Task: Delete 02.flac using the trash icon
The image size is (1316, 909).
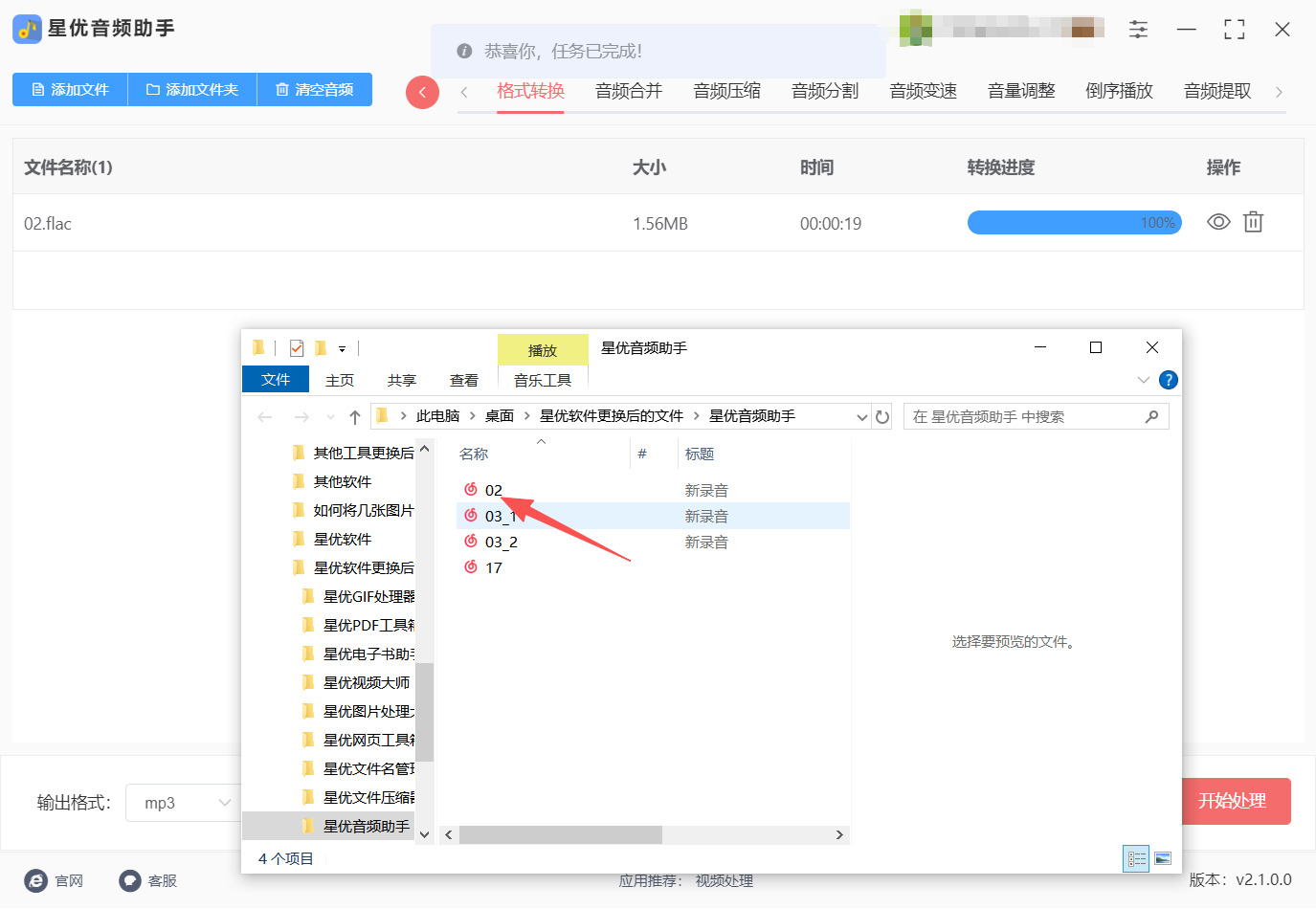Action: [1253, 223]
